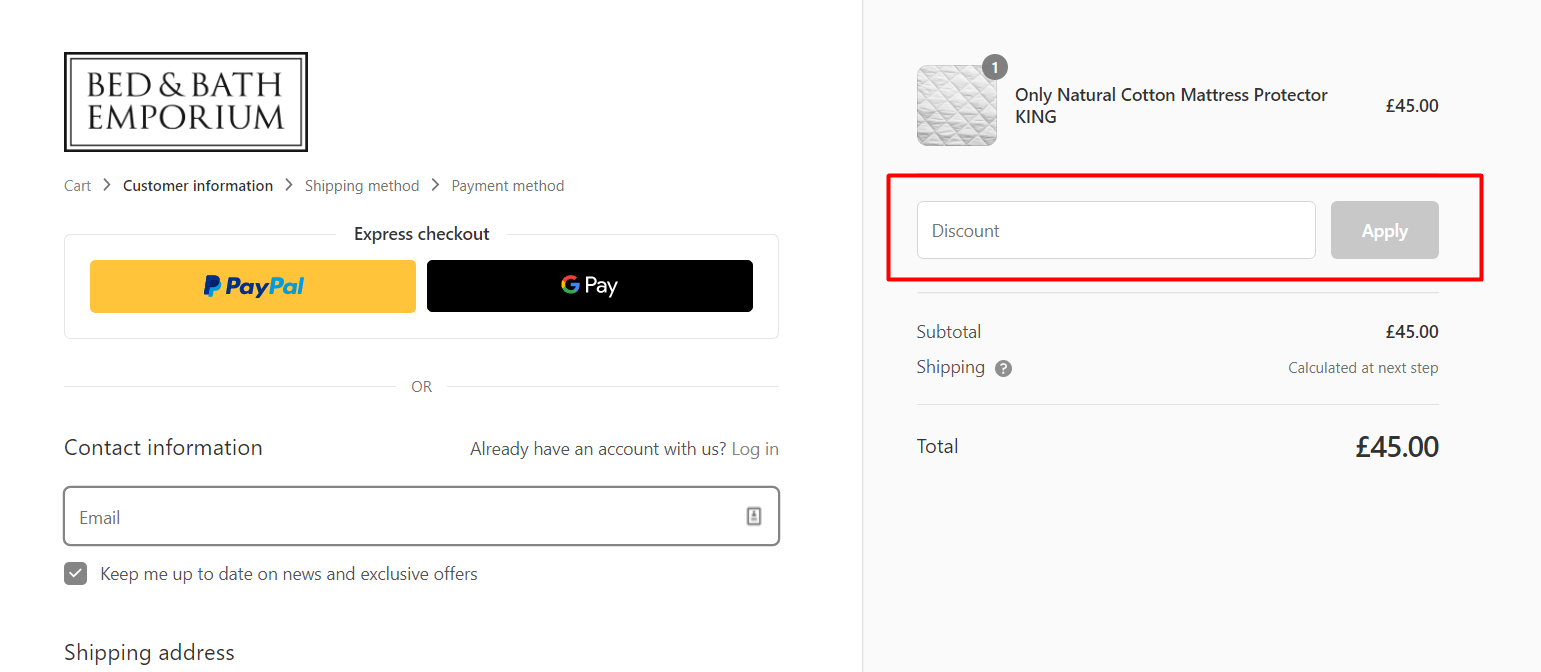Screen dimensions: 1541x672
Task: Click the shipping help question mark icon
Action: [1004, 368]
